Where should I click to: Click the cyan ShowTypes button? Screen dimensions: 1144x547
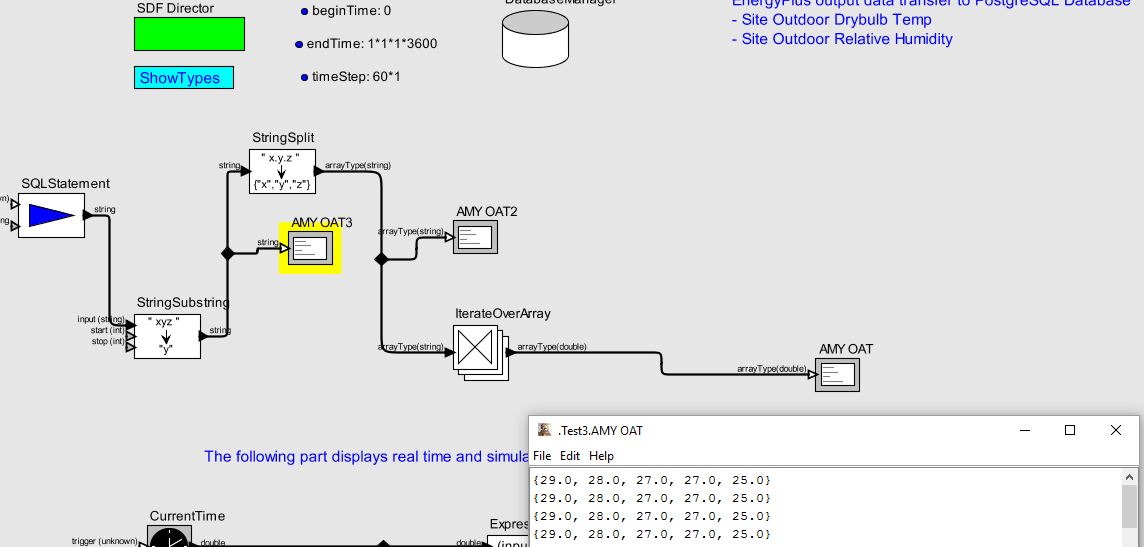(x=184, y=78)
